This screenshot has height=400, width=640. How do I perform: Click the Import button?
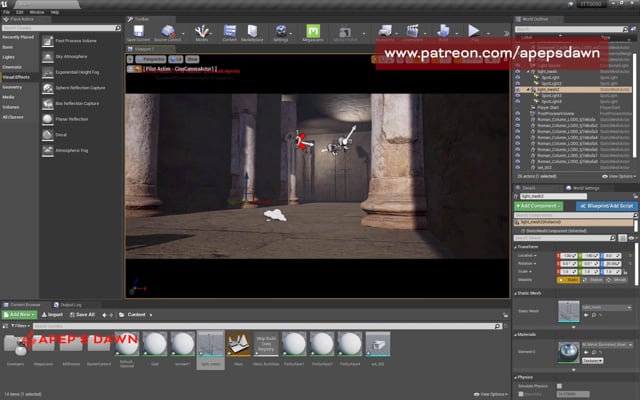[53, 315]
